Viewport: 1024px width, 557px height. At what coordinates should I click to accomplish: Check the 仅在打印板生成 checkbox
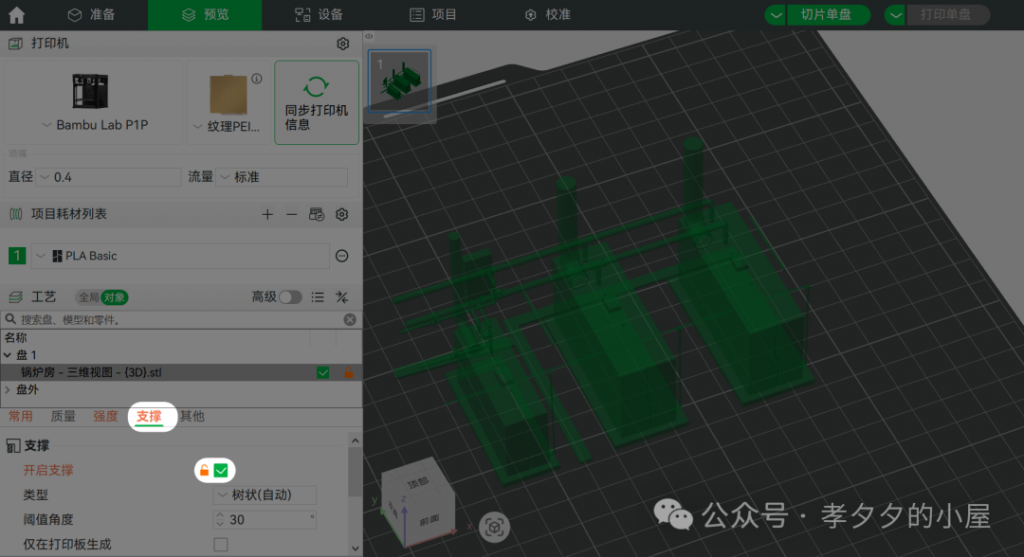(221, 544)
